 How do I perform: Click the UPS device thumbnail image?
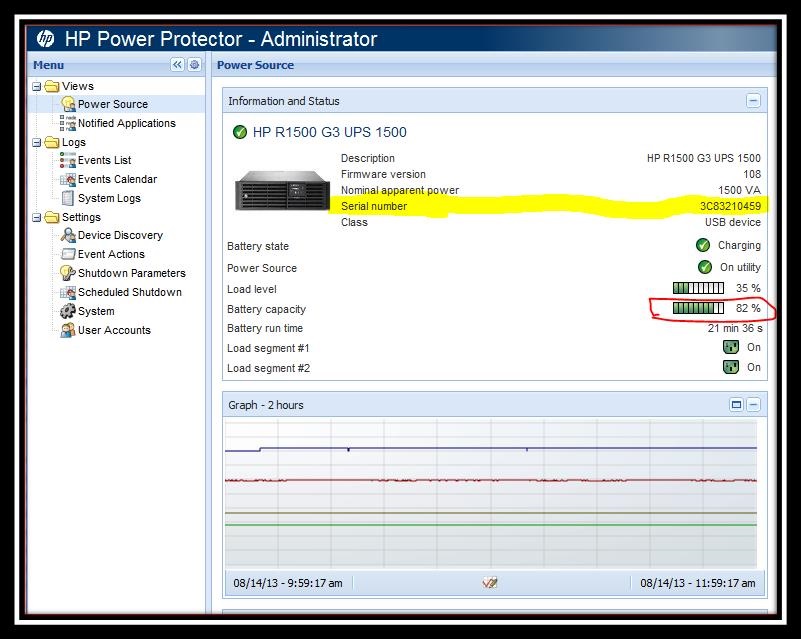pyautogui.click(x=282, y=191)
